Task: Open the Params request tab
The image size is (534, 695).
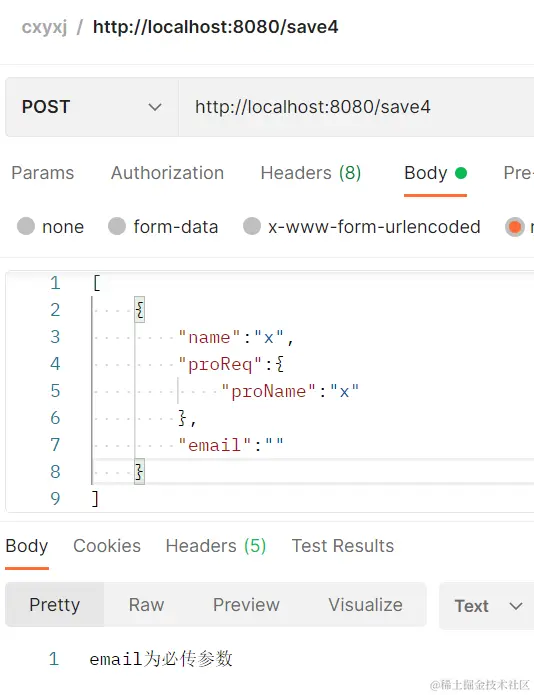Action: click(x=43, y=173)
